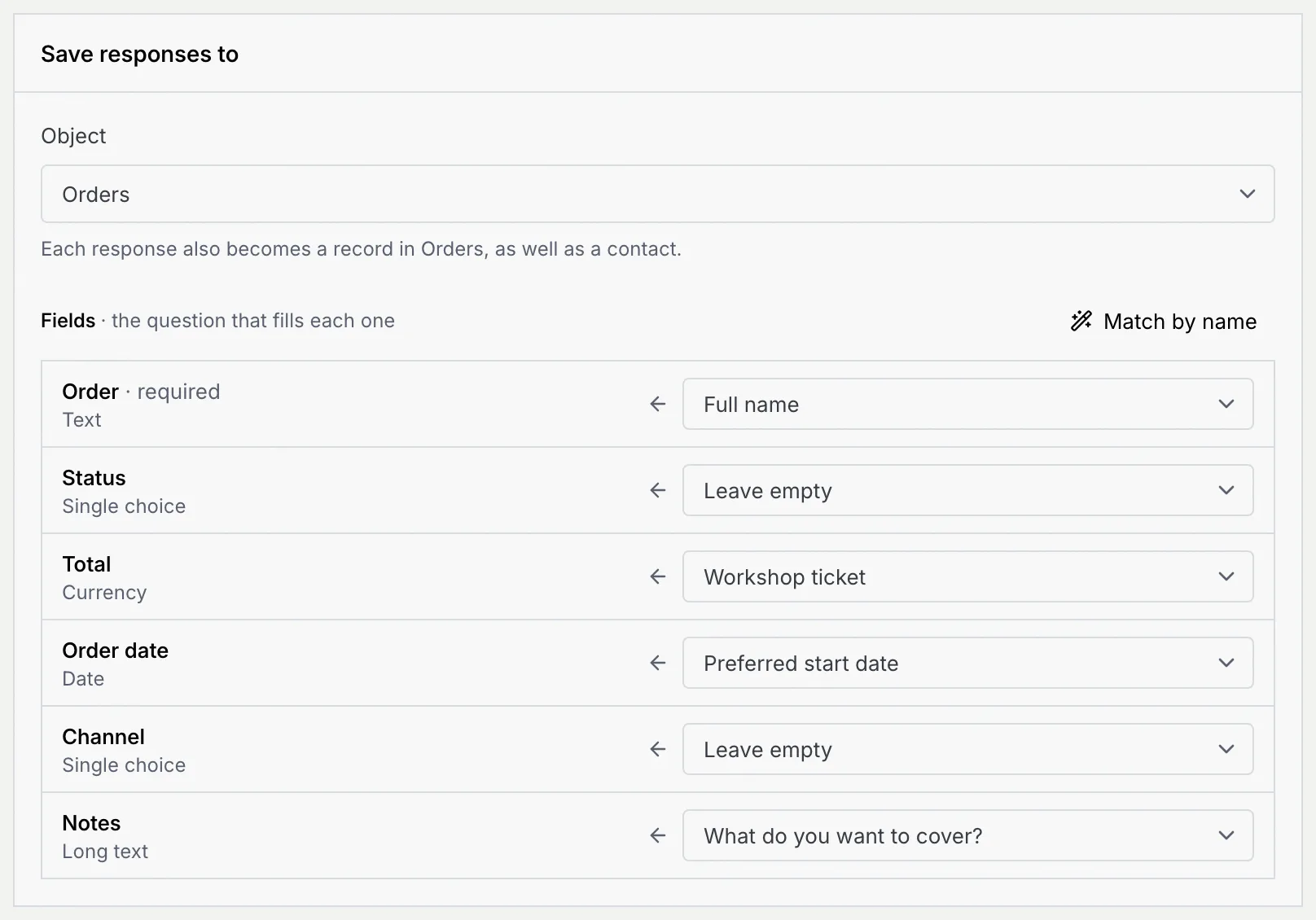Expand the Status field question dropdown
Screen dimensions: 1316x920
tap(967, 490)
